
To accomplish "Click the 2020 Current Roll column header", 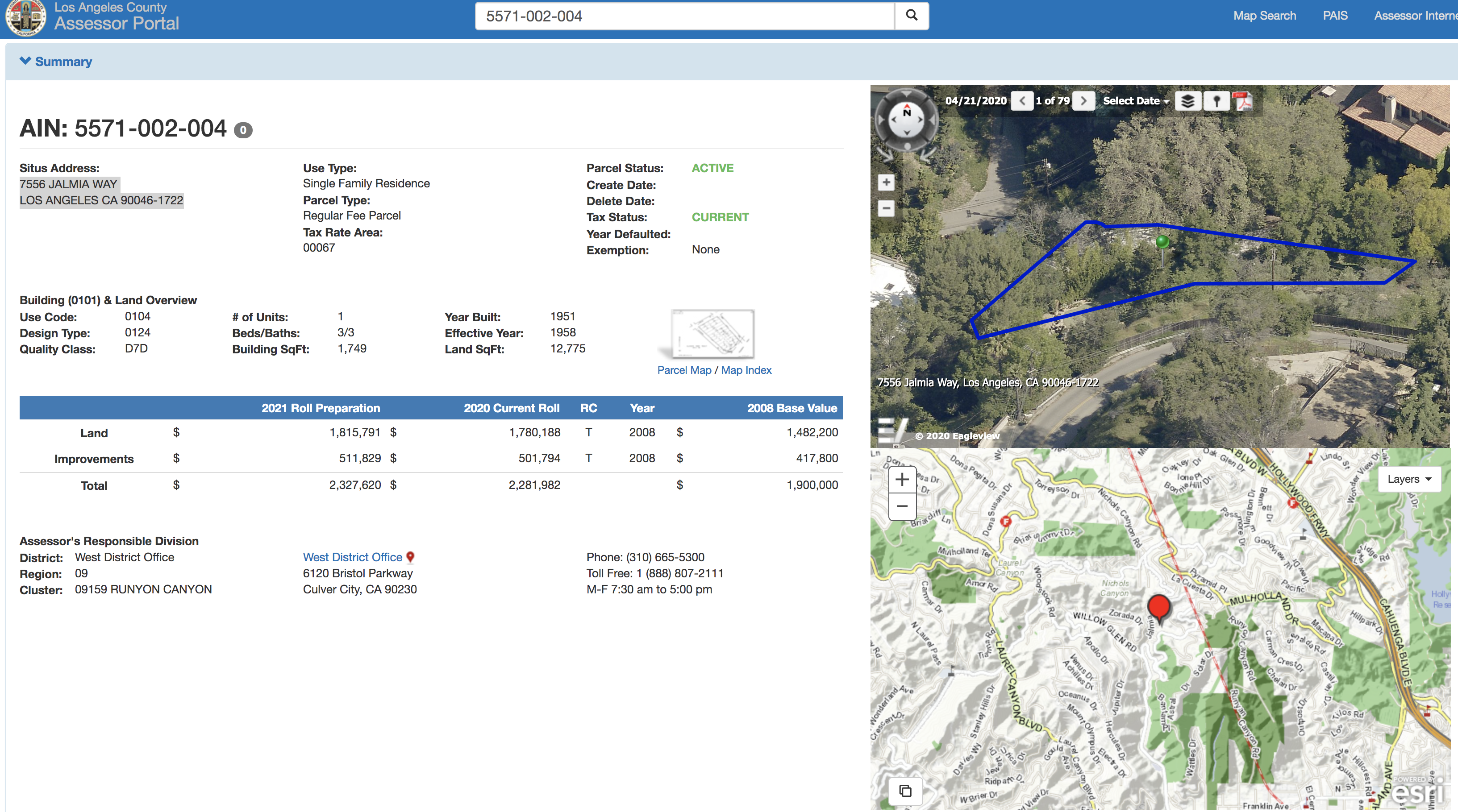I will pyautogui.click(x=512, y=409).
